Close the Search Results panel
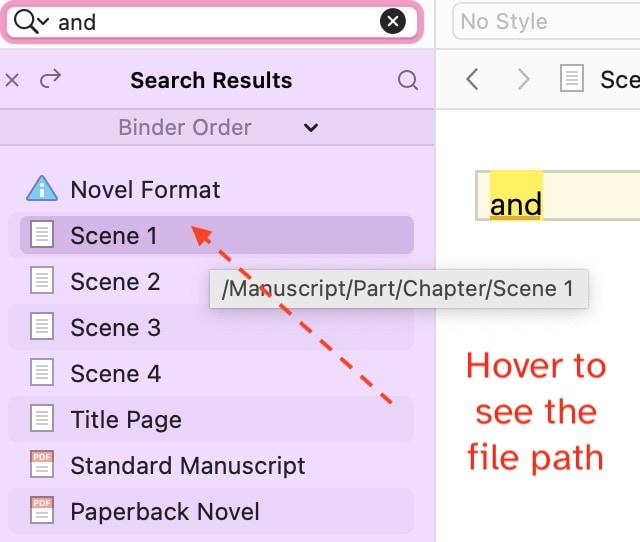The width and height of the screenshot is (640, 542). (x=12, y=80)
